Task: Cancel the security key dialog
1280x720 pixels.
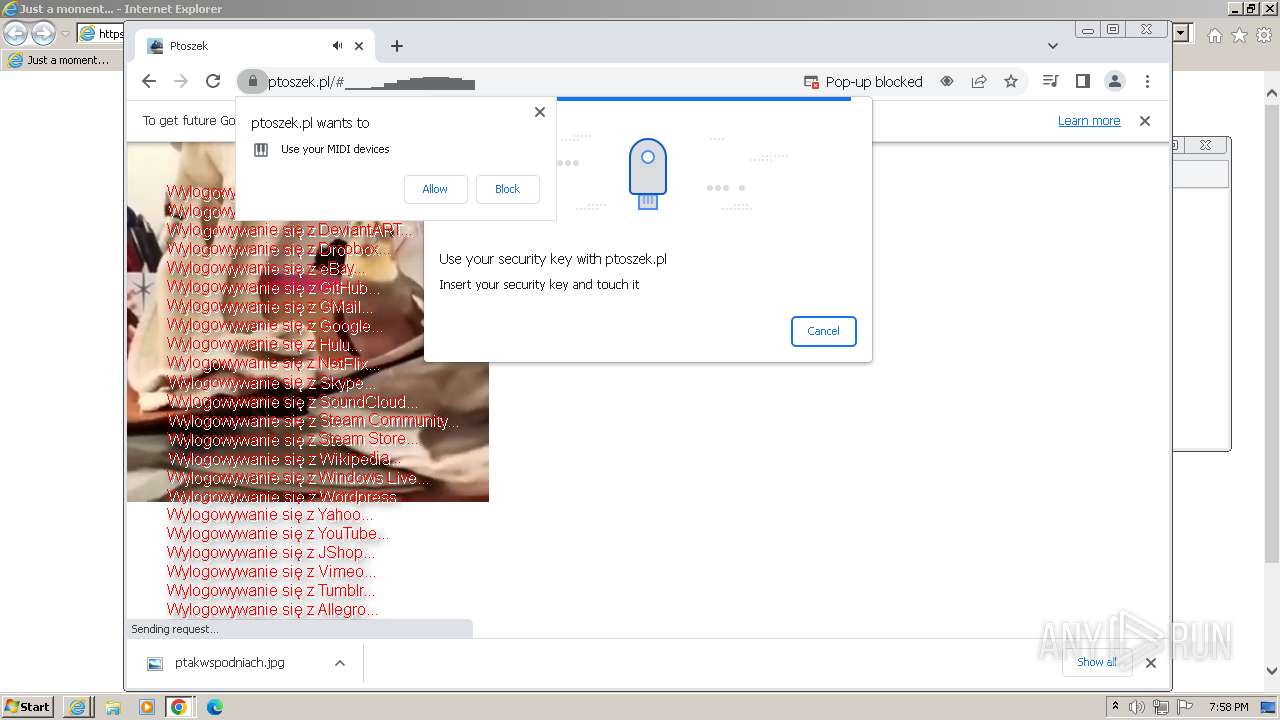Action: pyautogui.click(x=823, y=331)
